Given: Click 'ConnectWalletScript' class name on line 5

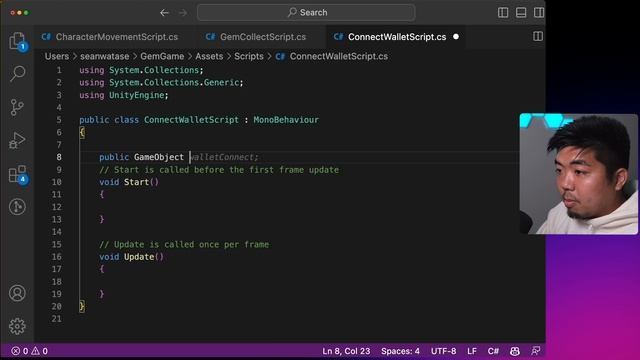Looking at the screenshot, I should tap(191, 120).
